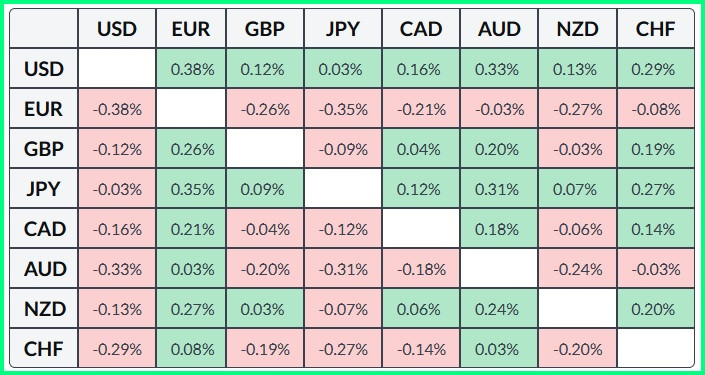Viewport: 705px width, 375px height.
Task: Click the USD column header
Action: tap(117, 29)
